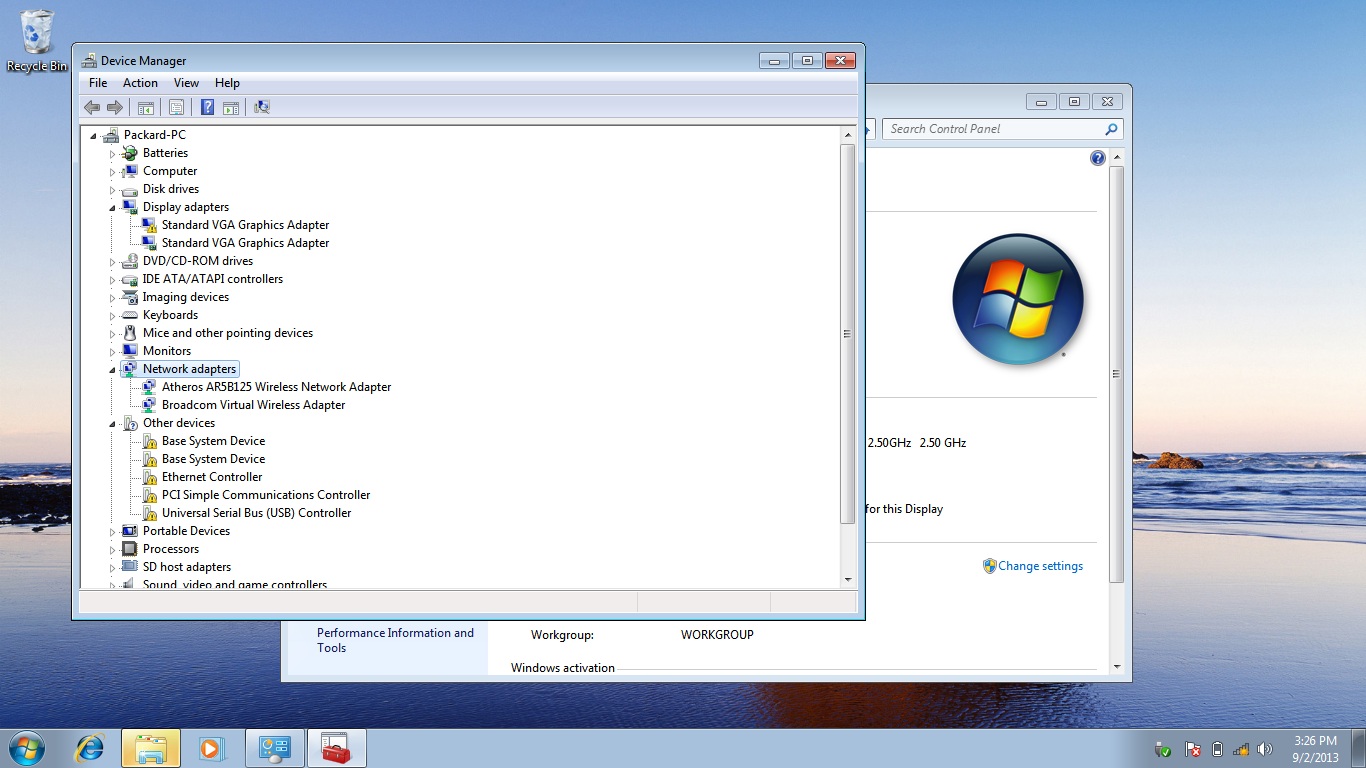
Task: Click the Action Center flag tray icon
Action: coord(1192,749)
